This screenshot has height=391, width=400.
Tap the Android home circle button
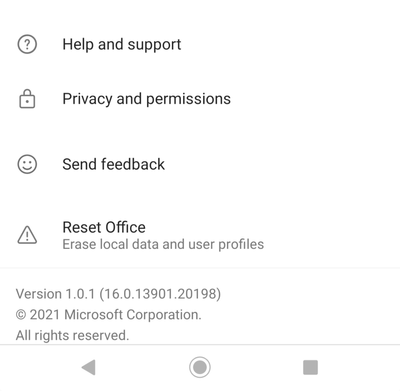pyautogui.click(x=200, y=367)
